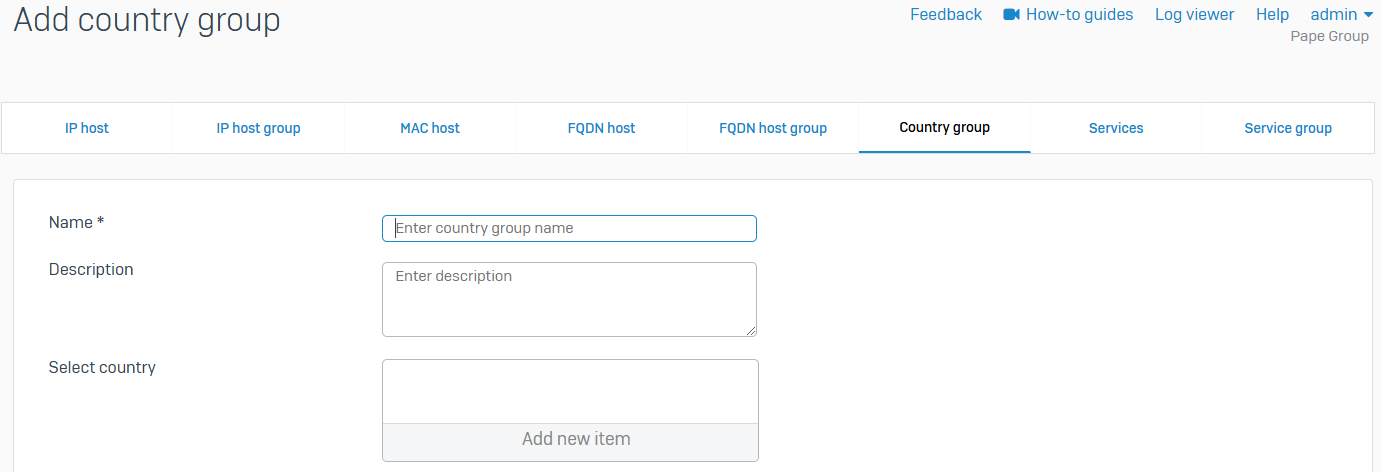The width and height of the screenshot is (1381, 472).
Task: Open the IP host group tab
Action: coord(258,128)
